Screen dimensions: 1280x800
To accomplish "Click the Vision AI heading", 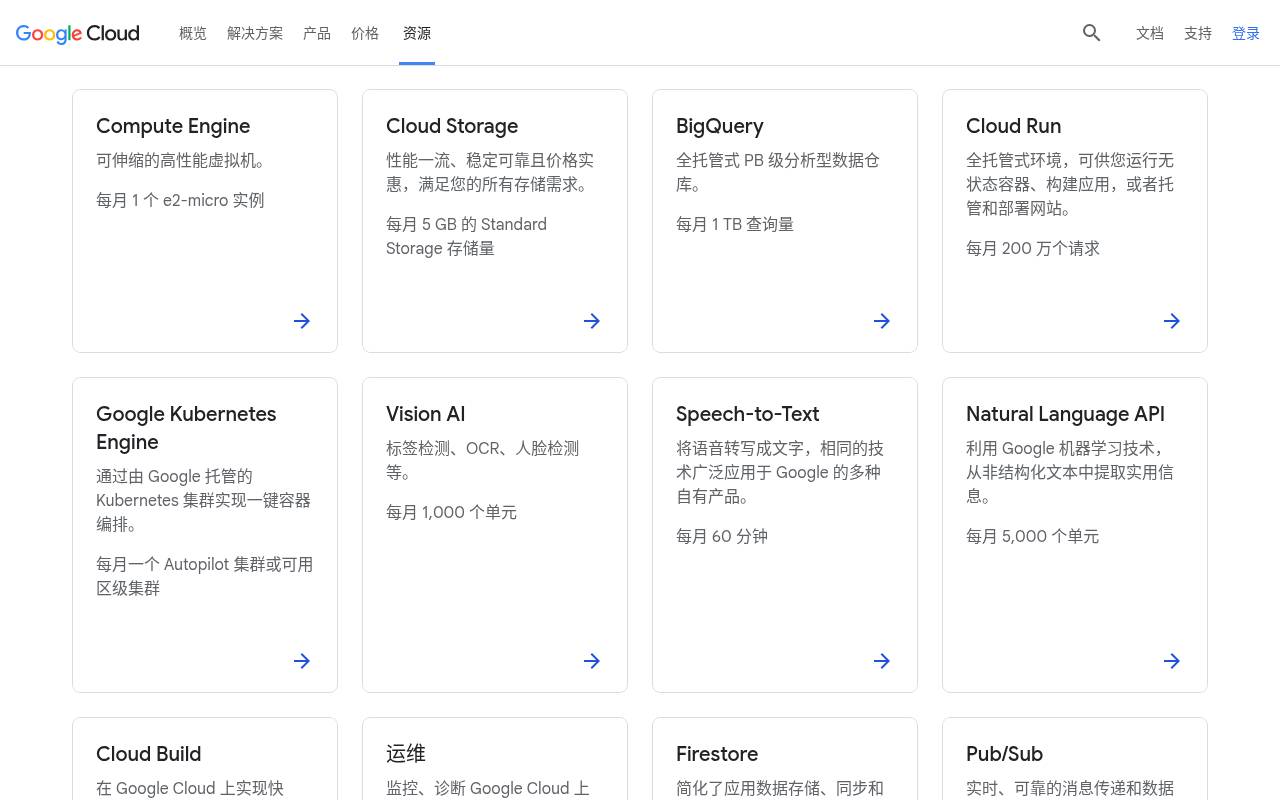I will point(426,414).
